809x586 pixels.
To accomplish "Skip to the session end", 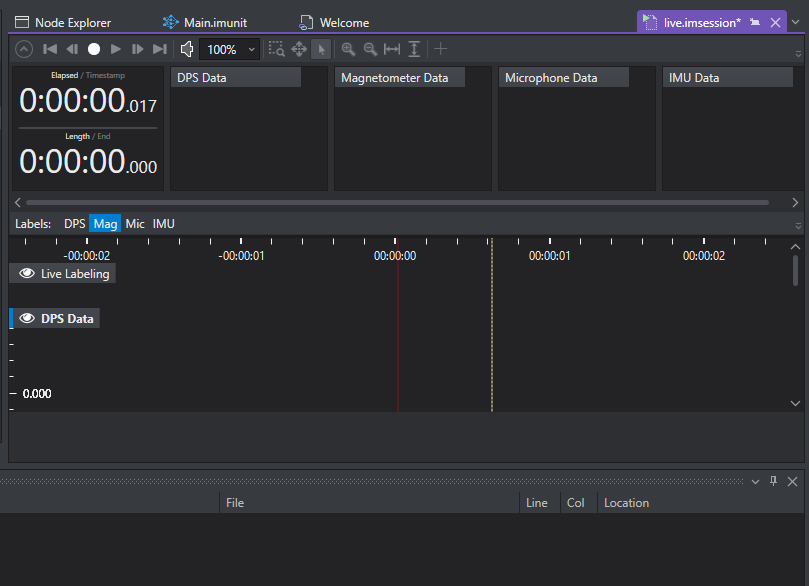I will pos(160,49).
